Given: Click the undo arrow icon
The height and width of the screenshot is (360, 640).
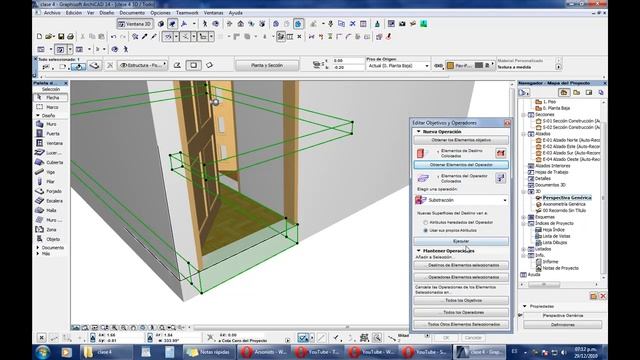Looking at the screenshot, I should pyautogui.click(x=113, y=36).
